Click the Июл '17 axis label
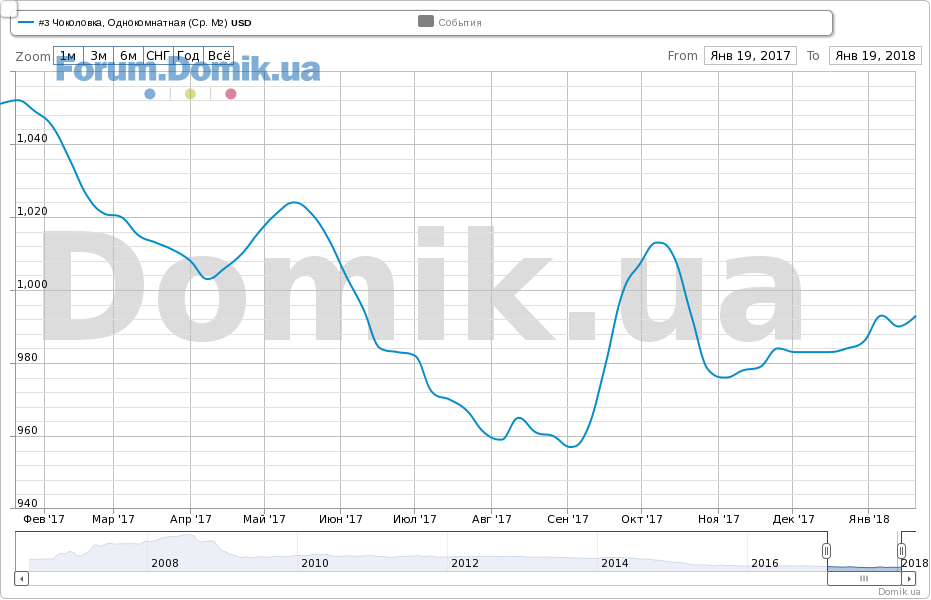This screenshot has width=931, height=600. [x=414, y=519]
